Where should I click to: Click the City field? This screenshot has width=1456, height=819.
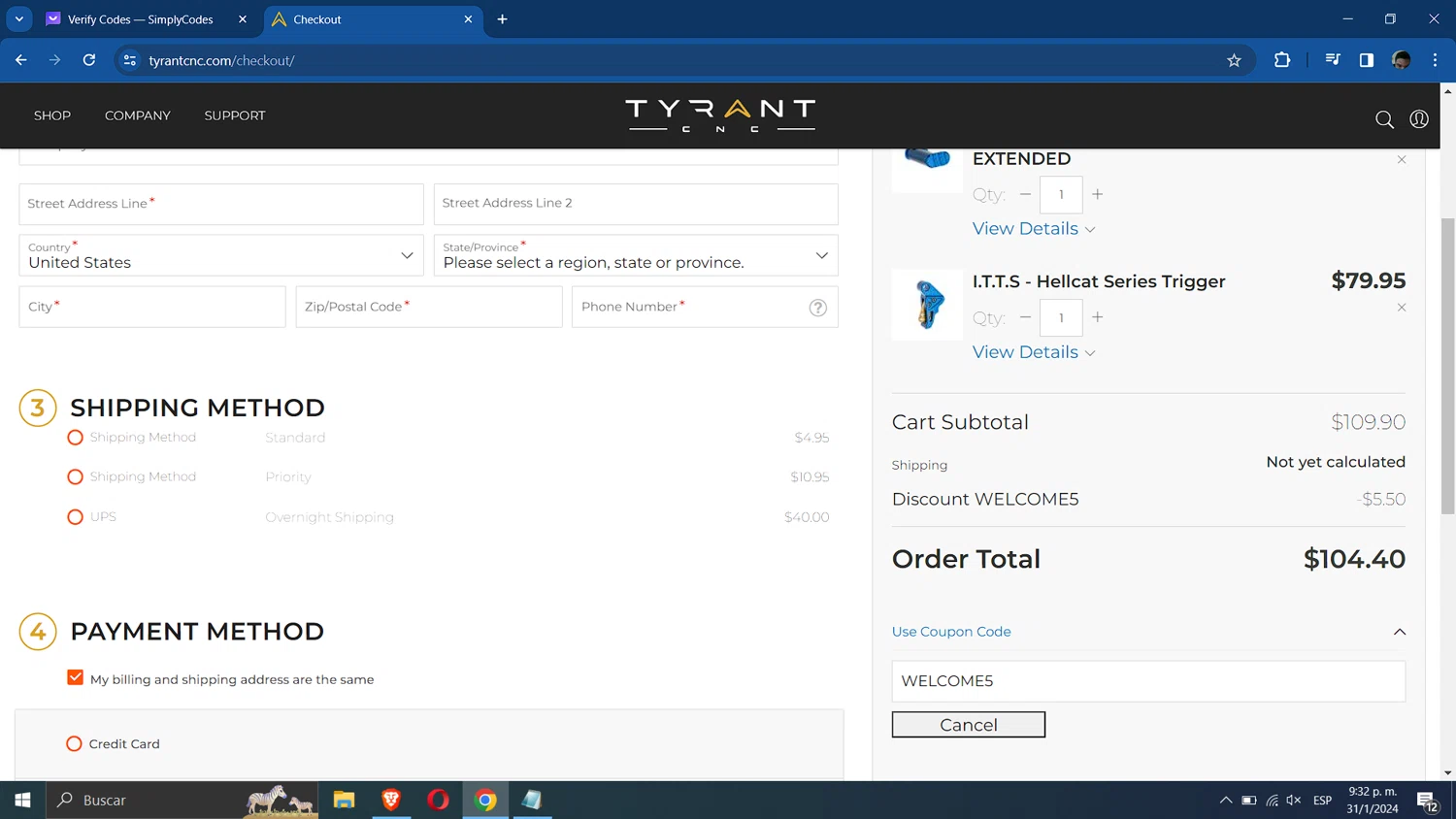tap(152, 307)
